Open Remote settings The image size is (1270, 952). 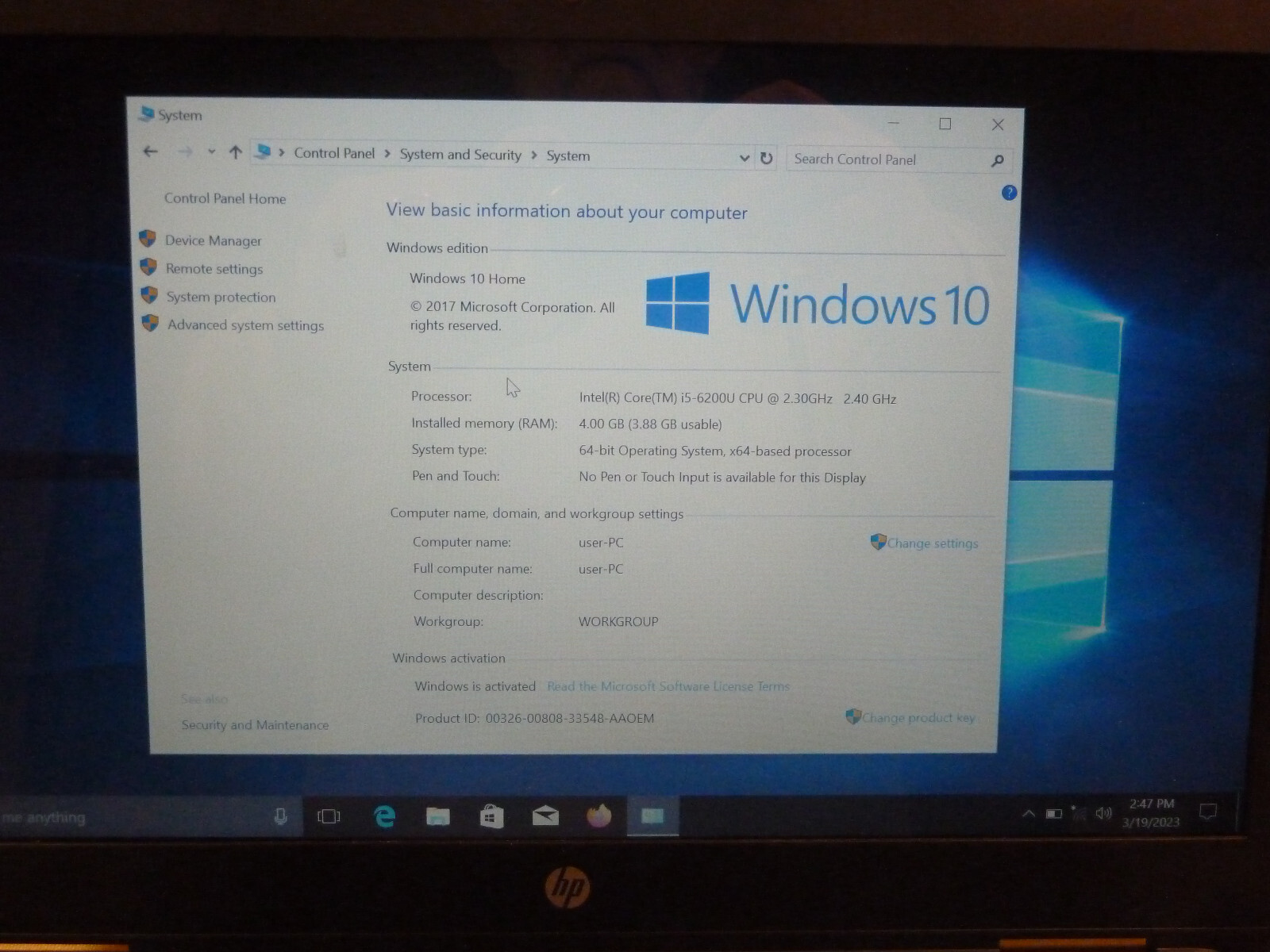[214, 269]
